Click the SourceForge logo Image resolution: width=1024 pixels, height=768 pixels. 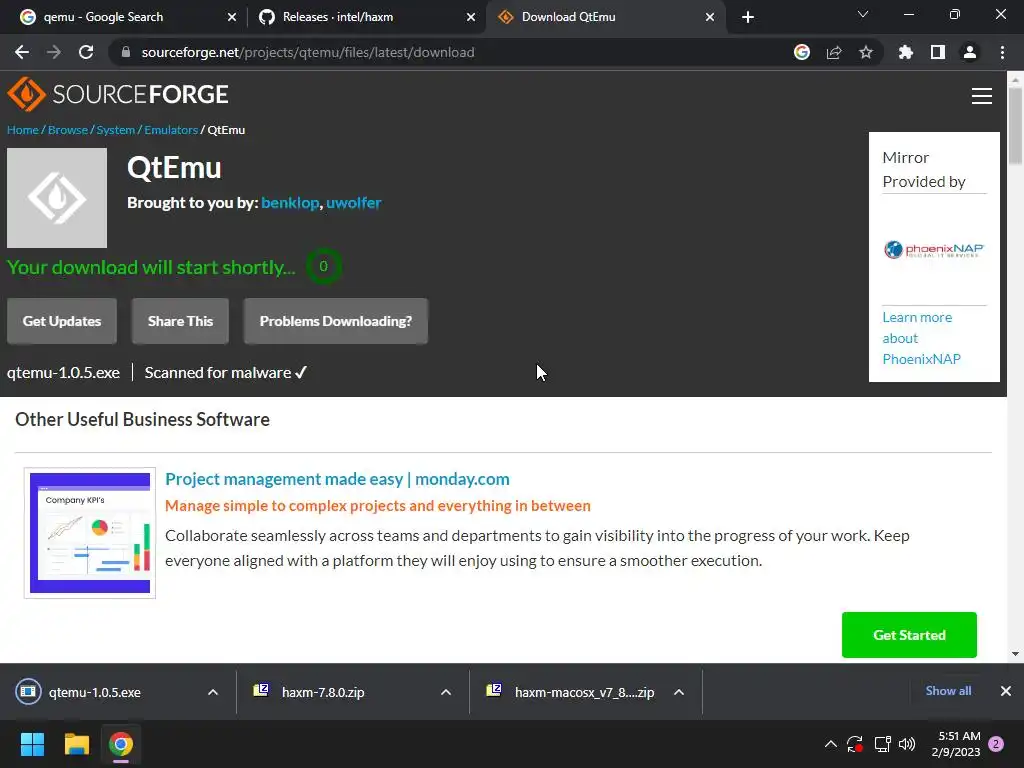coord(118,94)
